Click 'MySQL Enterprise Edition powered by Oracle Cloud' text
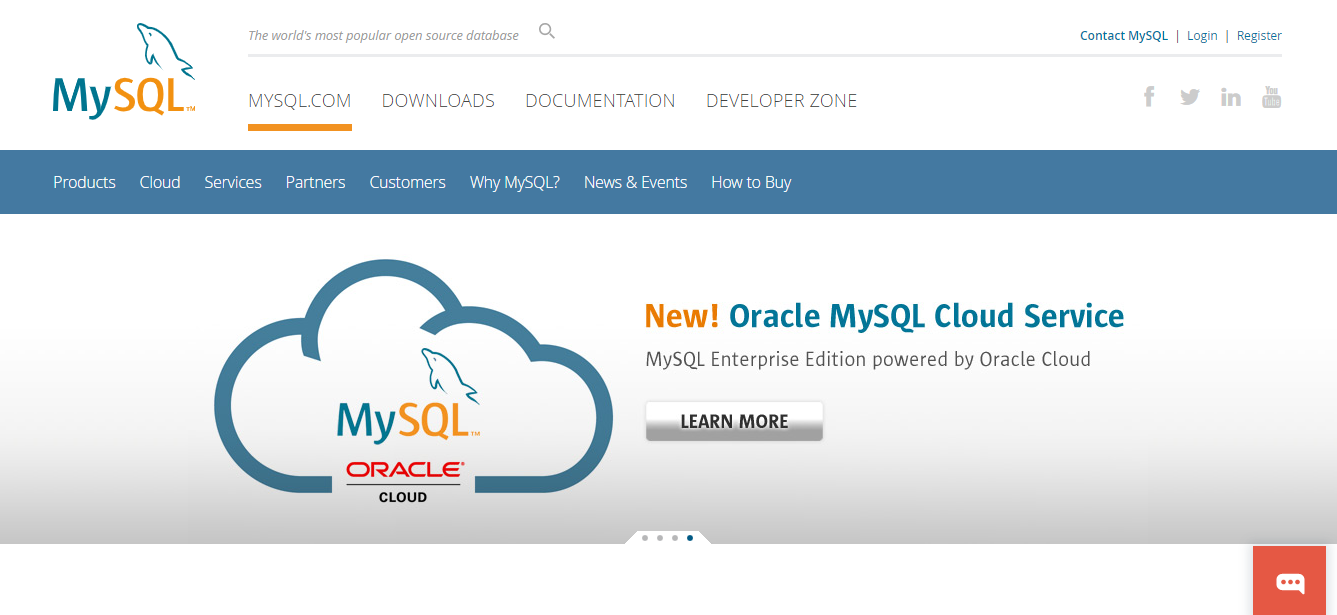The width and height of the screenshot is (1337, 615). (868, 359)
